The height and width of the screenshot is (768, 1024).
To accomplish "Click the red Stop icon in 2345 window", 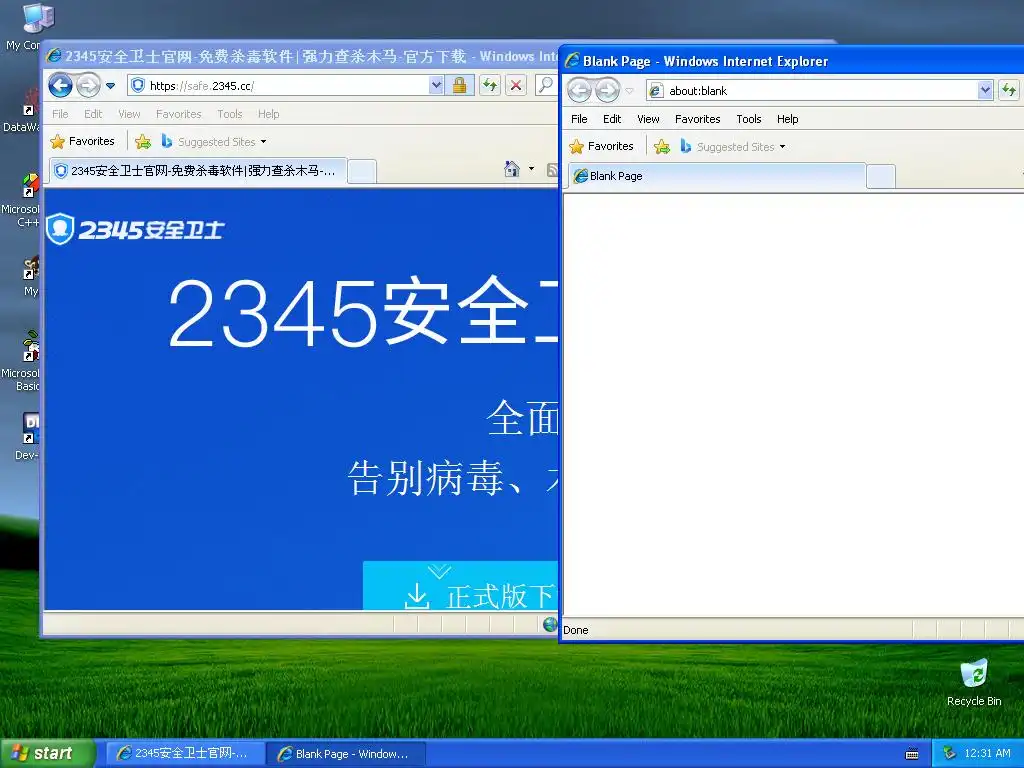I will tap(516, 86).
